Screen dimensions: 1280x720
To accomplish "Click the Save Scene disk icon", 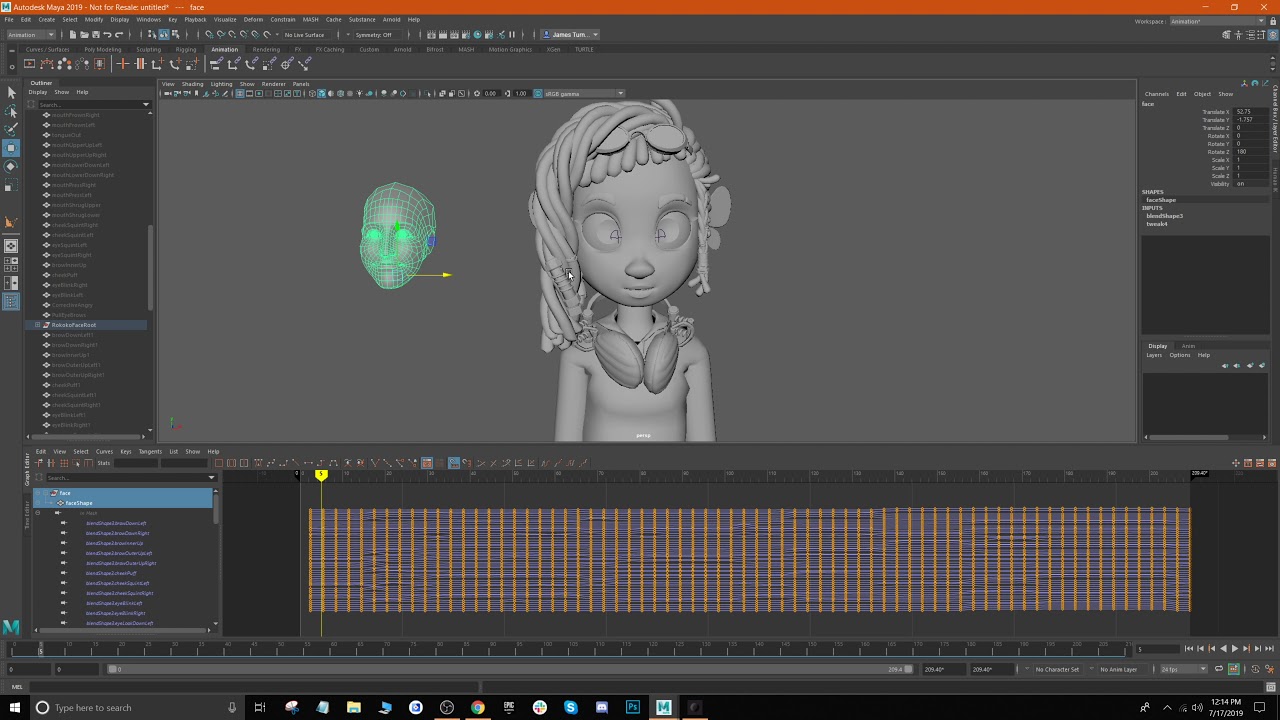I will point(95,34).
